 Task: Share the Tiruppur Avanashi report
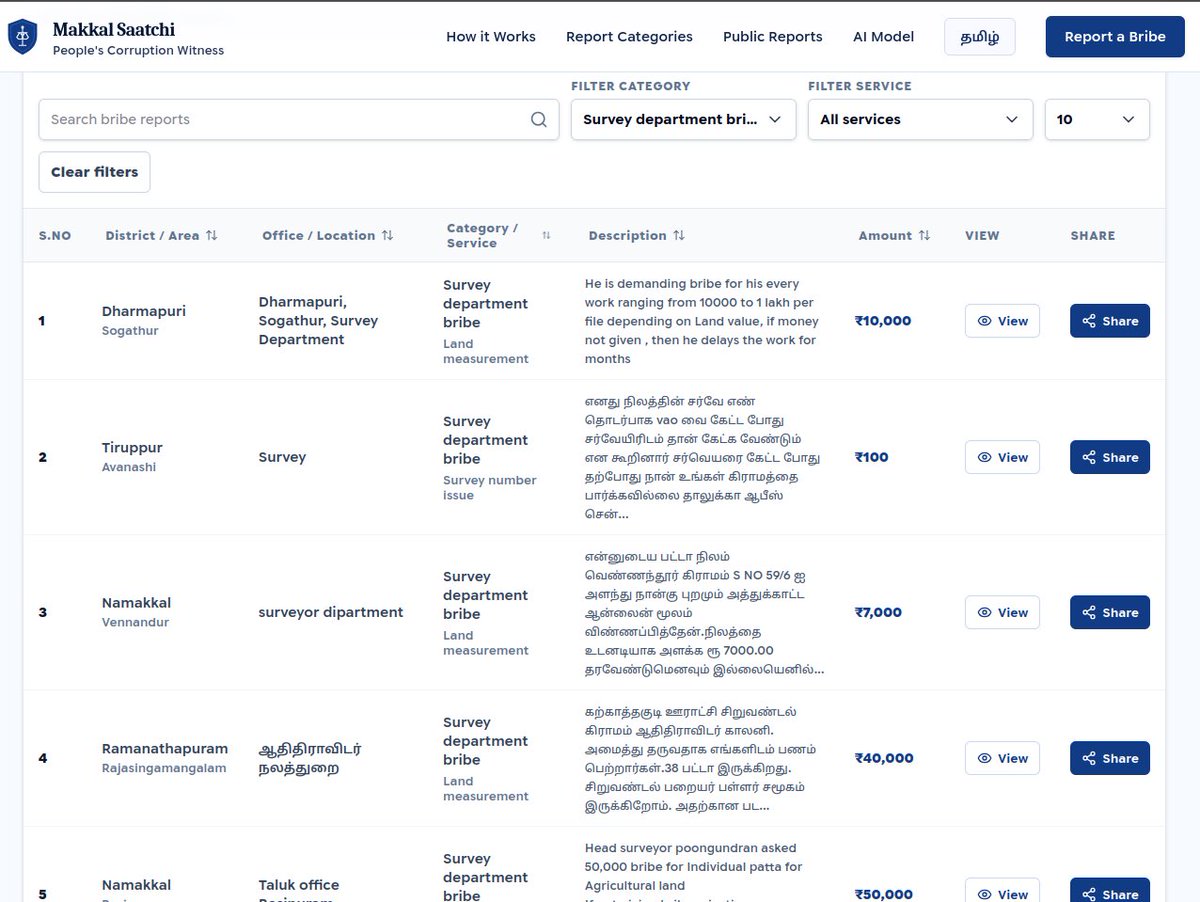point(1110,457)
